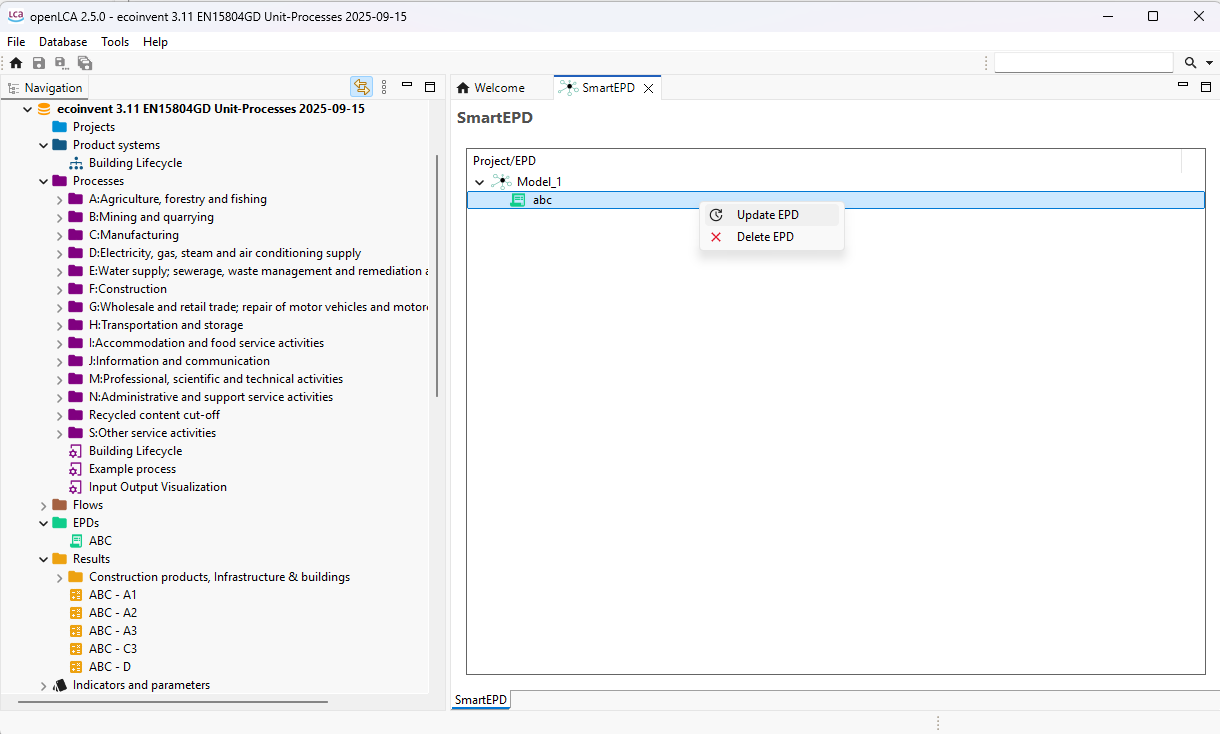Toggle Link with Editor in Navigation

[x=361, y=87]
